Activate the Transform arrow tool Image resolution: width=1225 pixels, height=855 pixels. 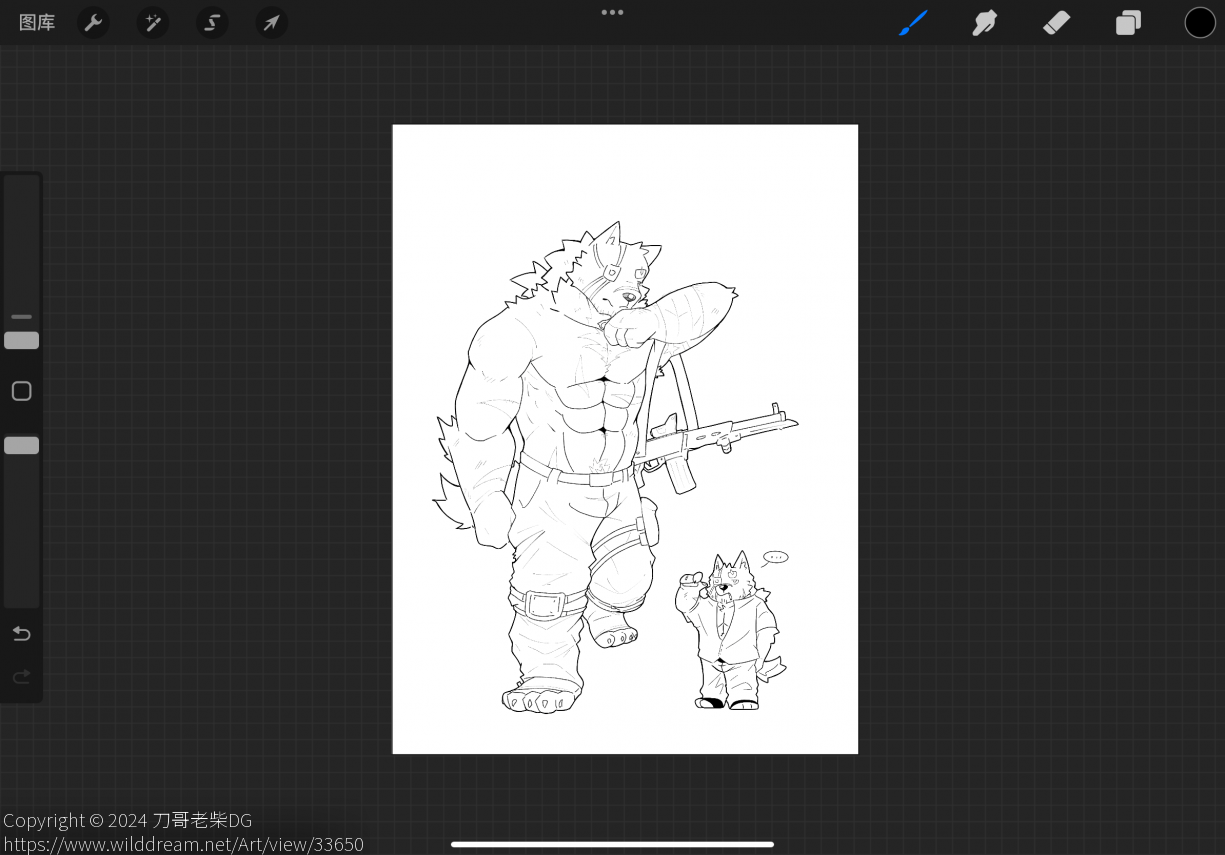coord(271,23)
